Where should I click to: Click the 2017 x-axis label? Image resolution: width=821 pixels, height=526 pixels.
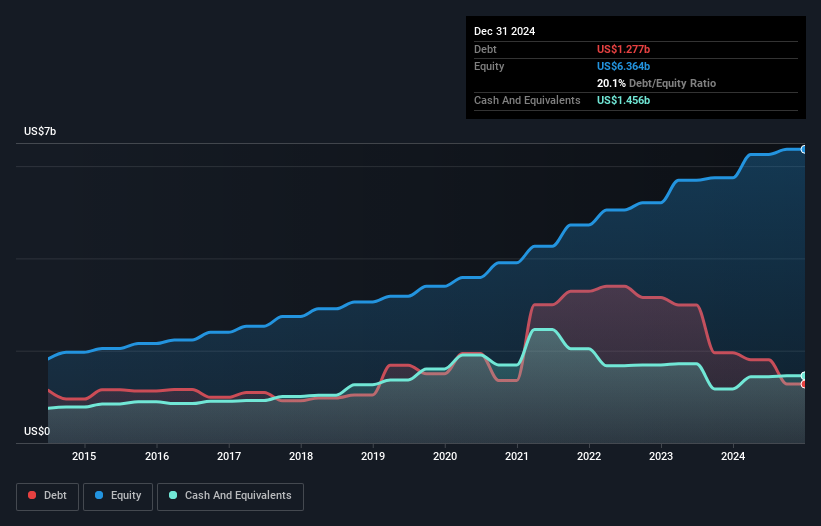pos(229,456)
